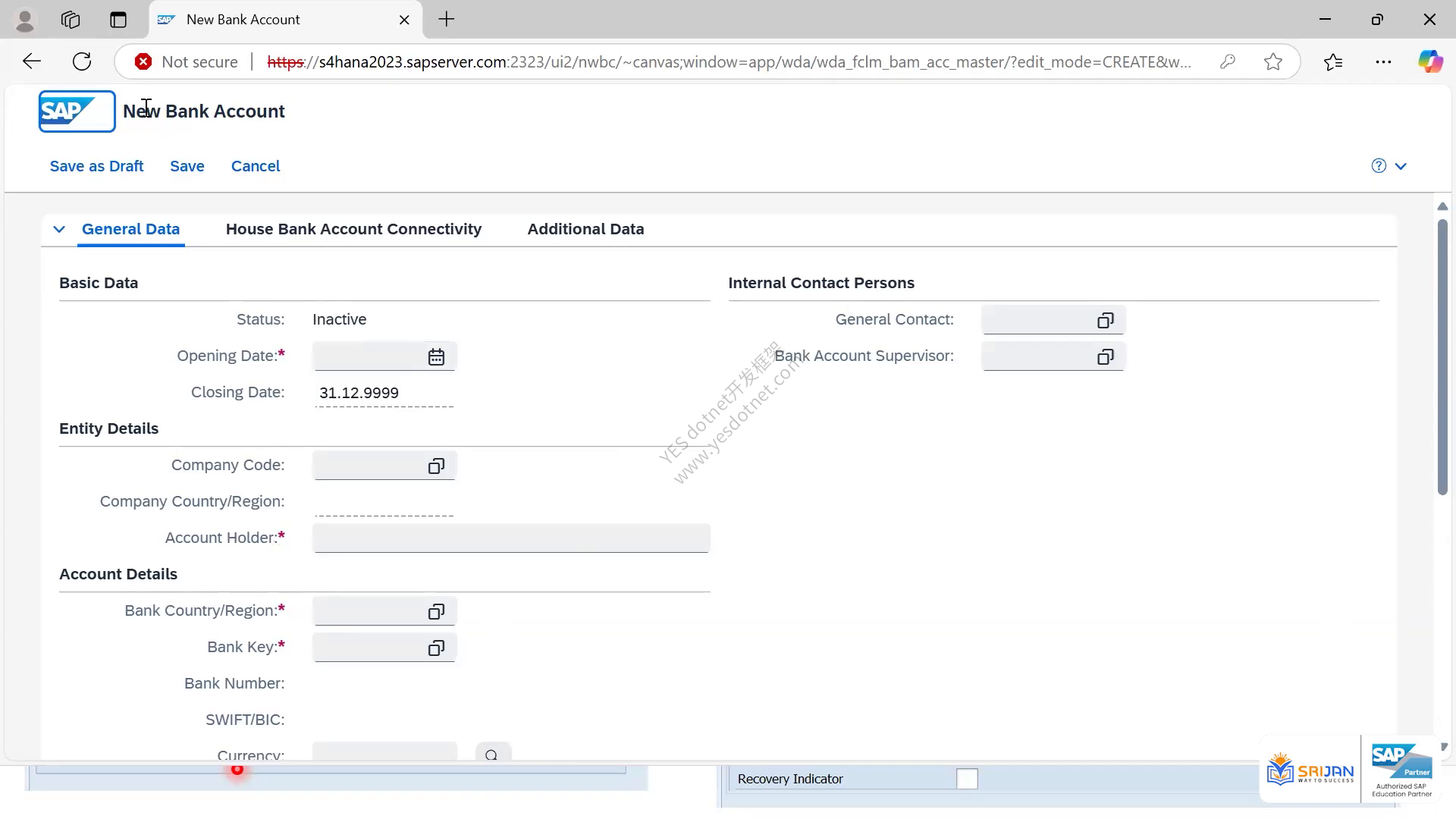Screen dimensions: 1456x819
Task: Click Save as Draft
Action: pyautogui.click(x=96, y=166)
